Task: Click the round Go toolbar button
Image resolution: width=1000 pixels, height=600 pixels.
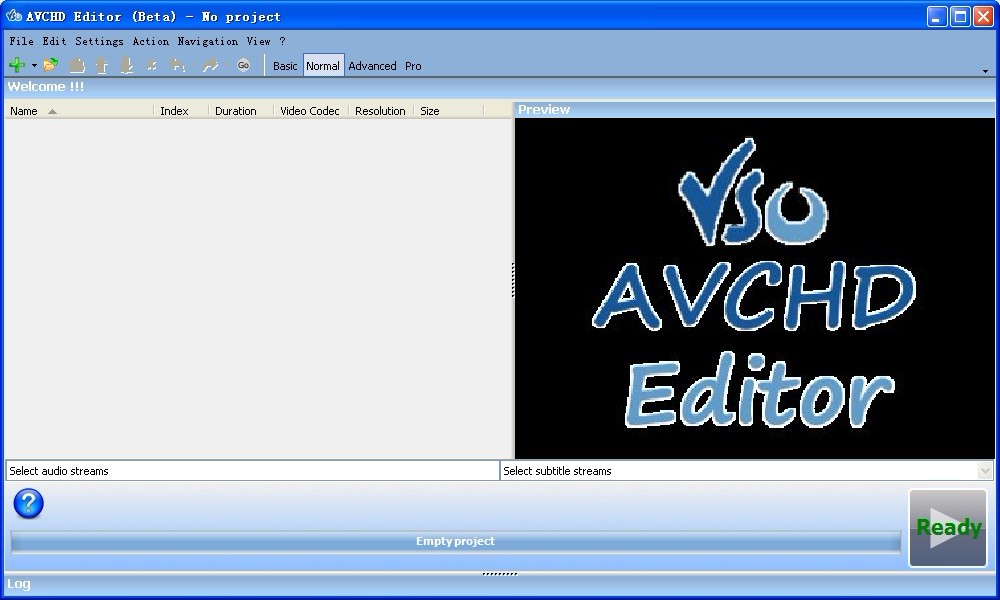Action: click(243, 65)
